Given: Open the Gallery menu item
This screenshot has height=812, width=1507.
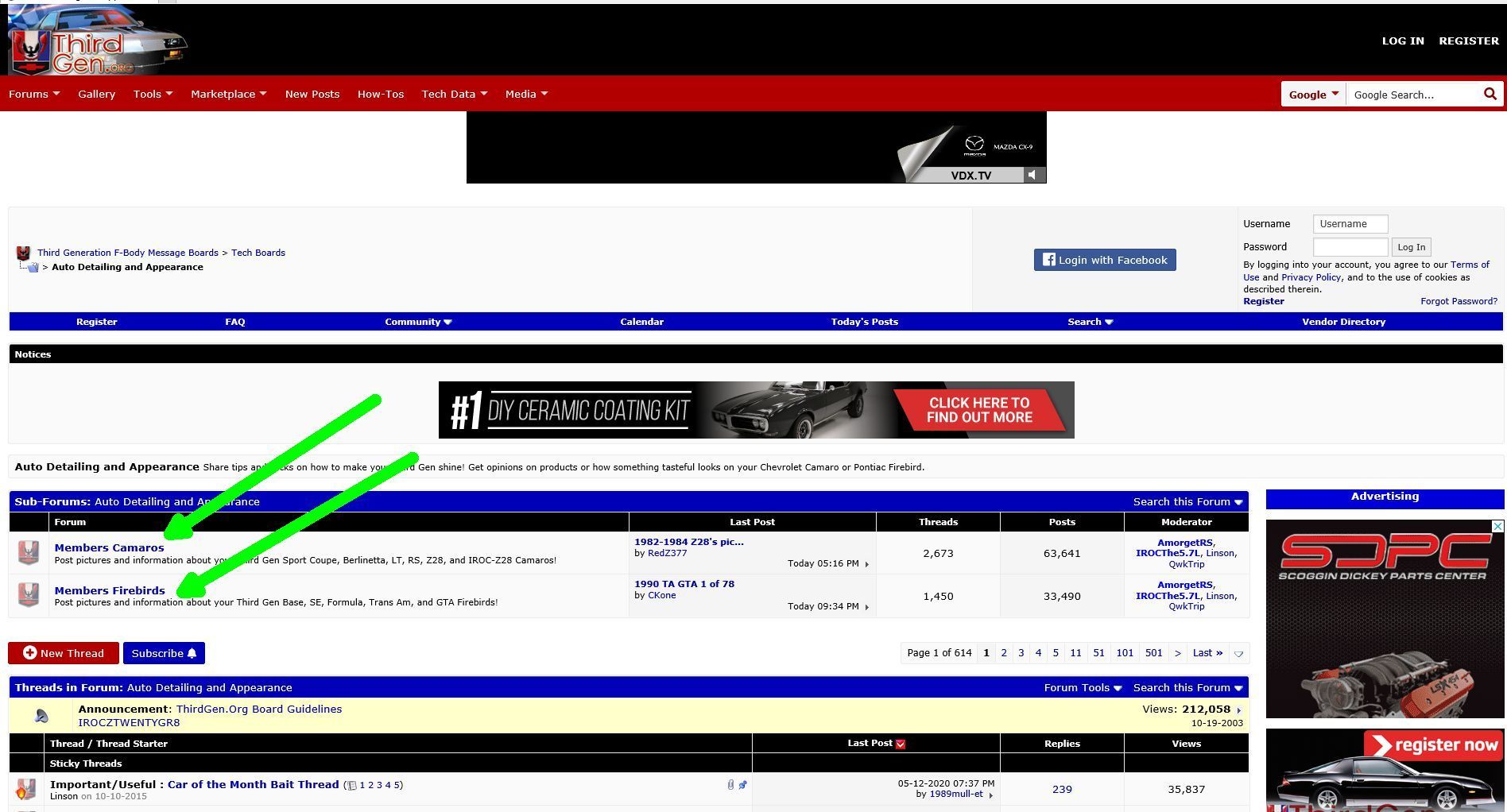Looking at the screenshot, I should click(x=96, y=94).
